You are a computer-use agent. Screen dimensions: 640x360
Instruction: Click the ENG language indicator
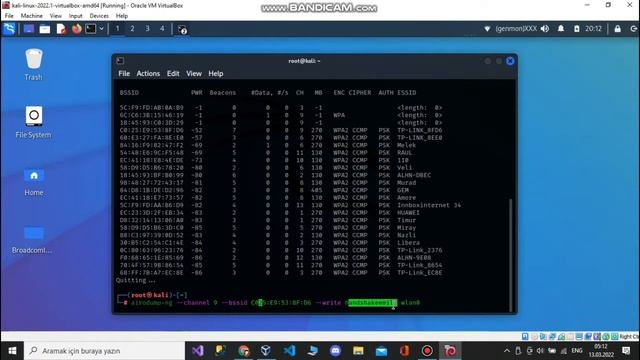577,351
